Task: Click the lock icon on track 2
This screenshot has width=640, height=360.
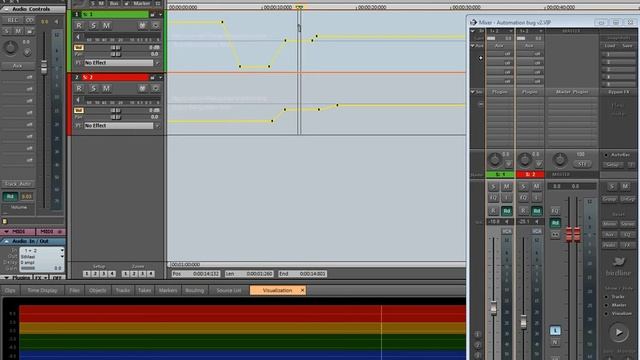Action: coord(153,78)
